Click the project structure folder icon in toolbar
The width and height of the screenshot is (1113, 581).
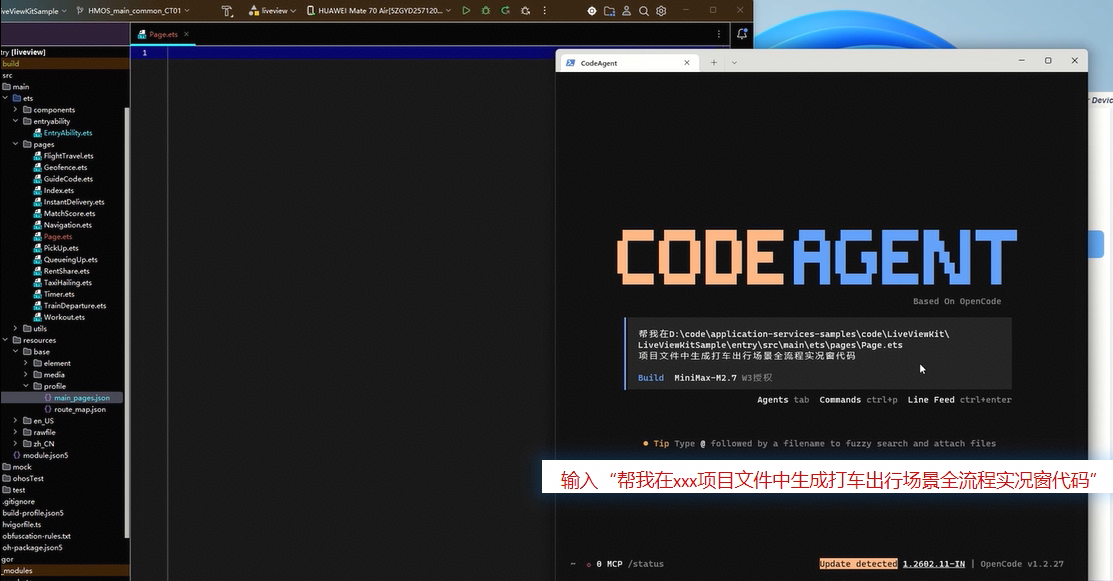pyautogui.click(x=609, y=11)
